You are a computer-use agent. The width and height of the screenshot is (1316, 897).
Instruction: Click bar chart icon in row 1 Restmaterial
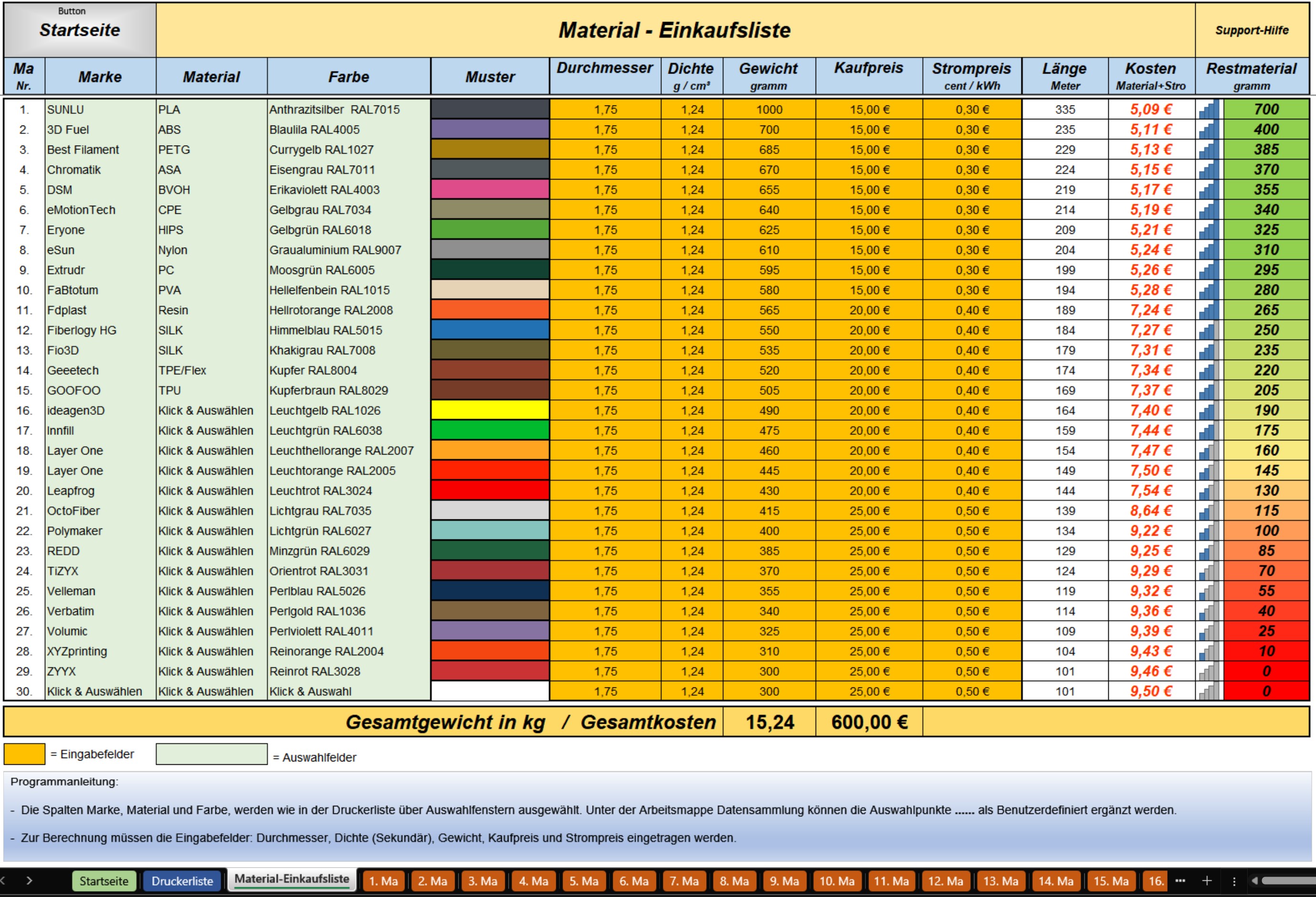pos(1209,109)
